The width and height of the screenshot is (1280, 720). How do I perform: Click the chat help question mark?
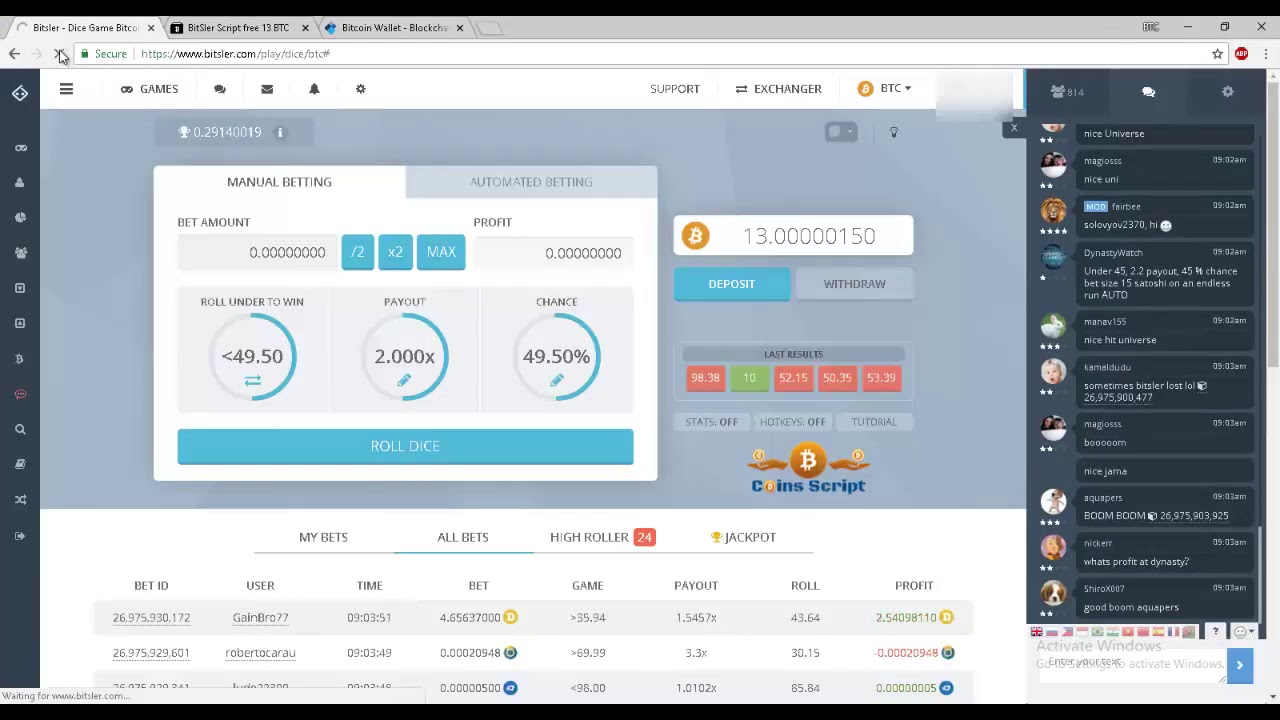(1215, 632)
